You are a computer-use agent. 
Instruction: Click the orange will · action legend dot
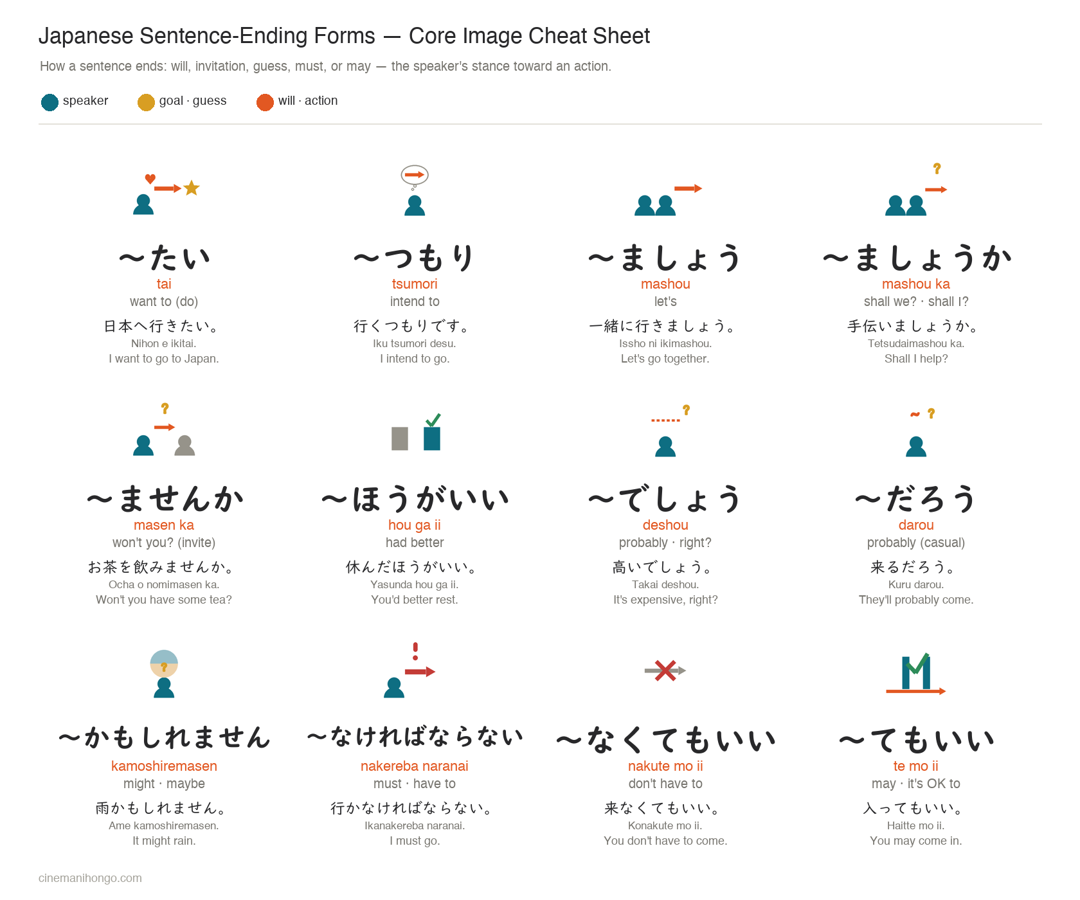[x=265, y=102]
